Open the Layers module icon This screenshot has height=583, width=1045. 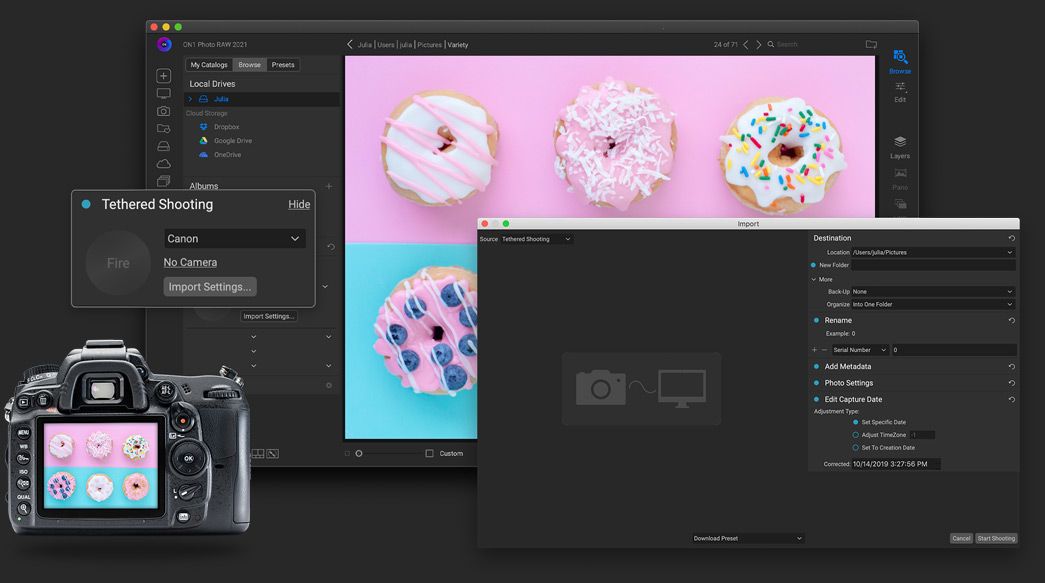(900, 142)
